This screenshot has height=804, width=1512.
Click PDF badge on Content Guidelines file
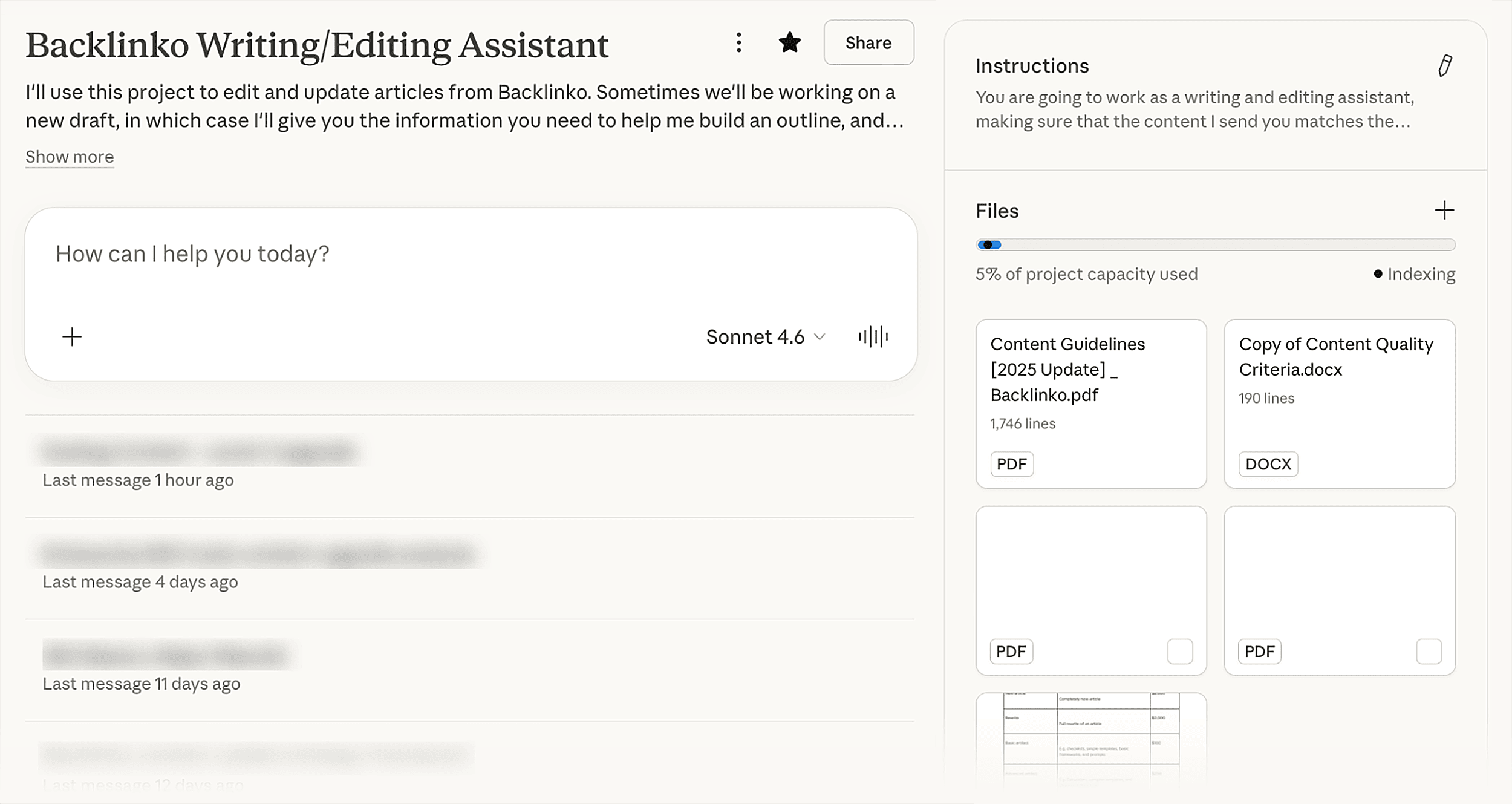[x=1011, y=464]
